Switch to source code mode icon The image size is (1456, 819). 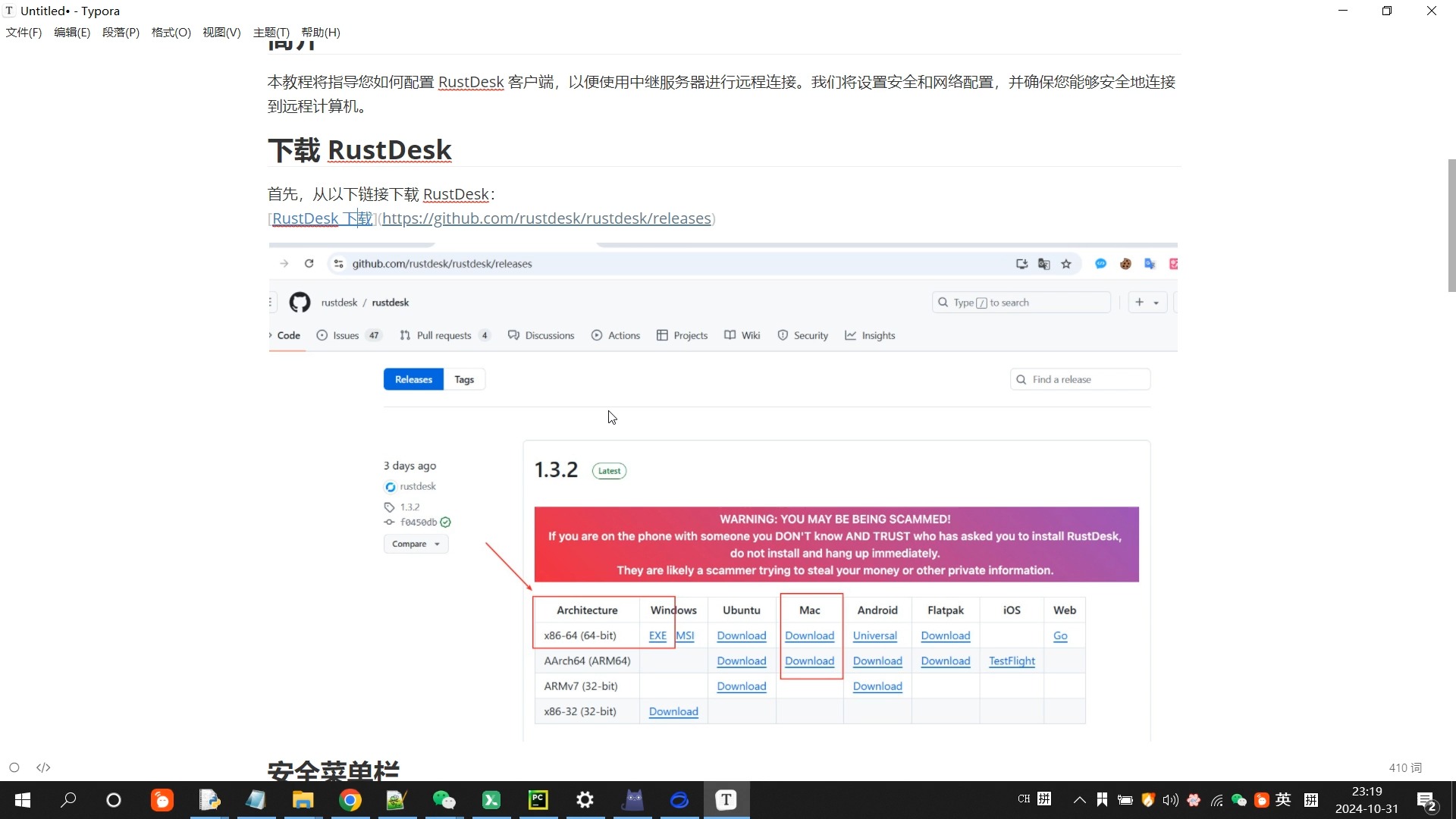tap(43, 767)
